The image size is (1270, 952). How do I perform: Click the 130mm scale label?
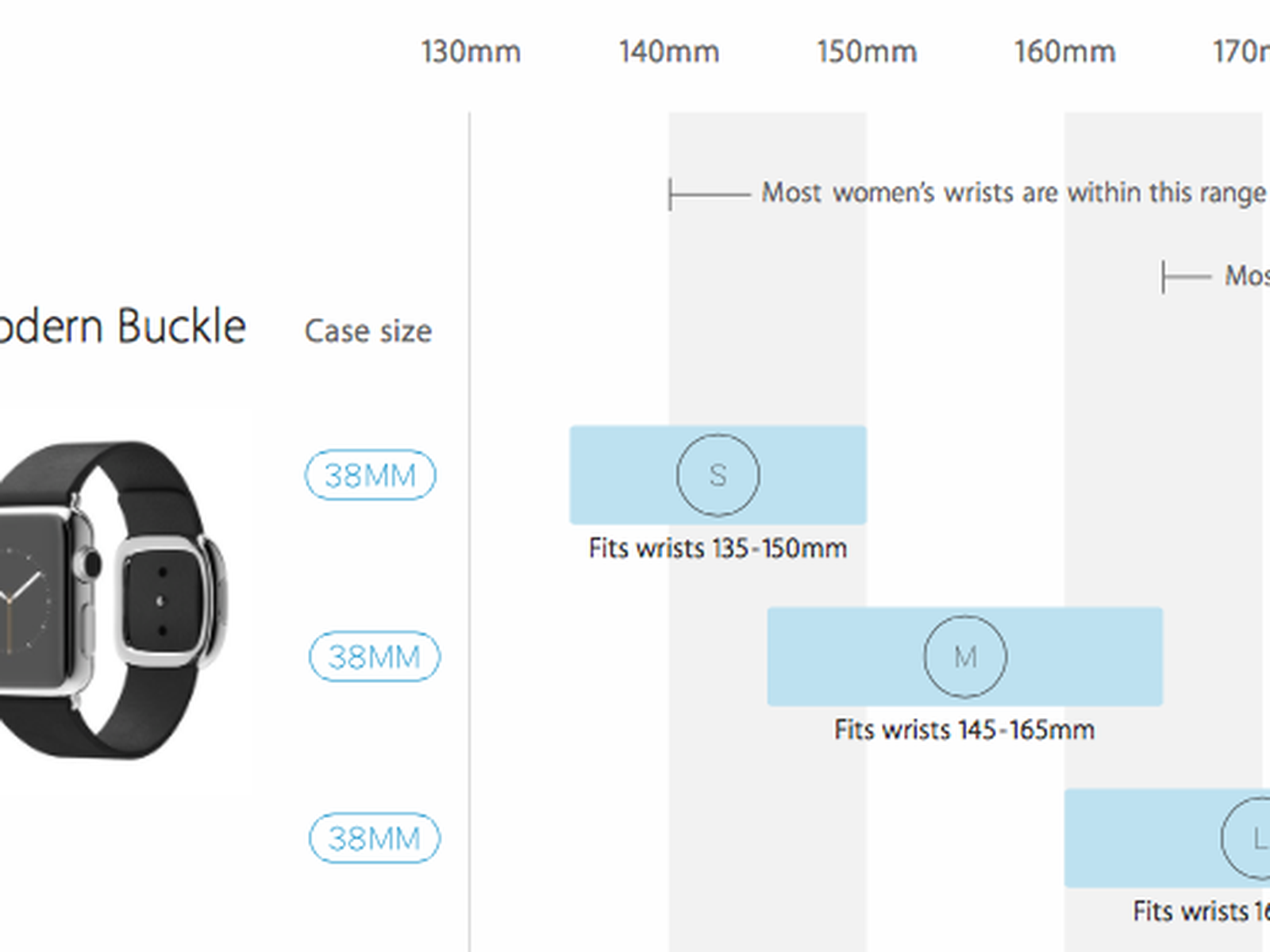click(x=471, y=52)
